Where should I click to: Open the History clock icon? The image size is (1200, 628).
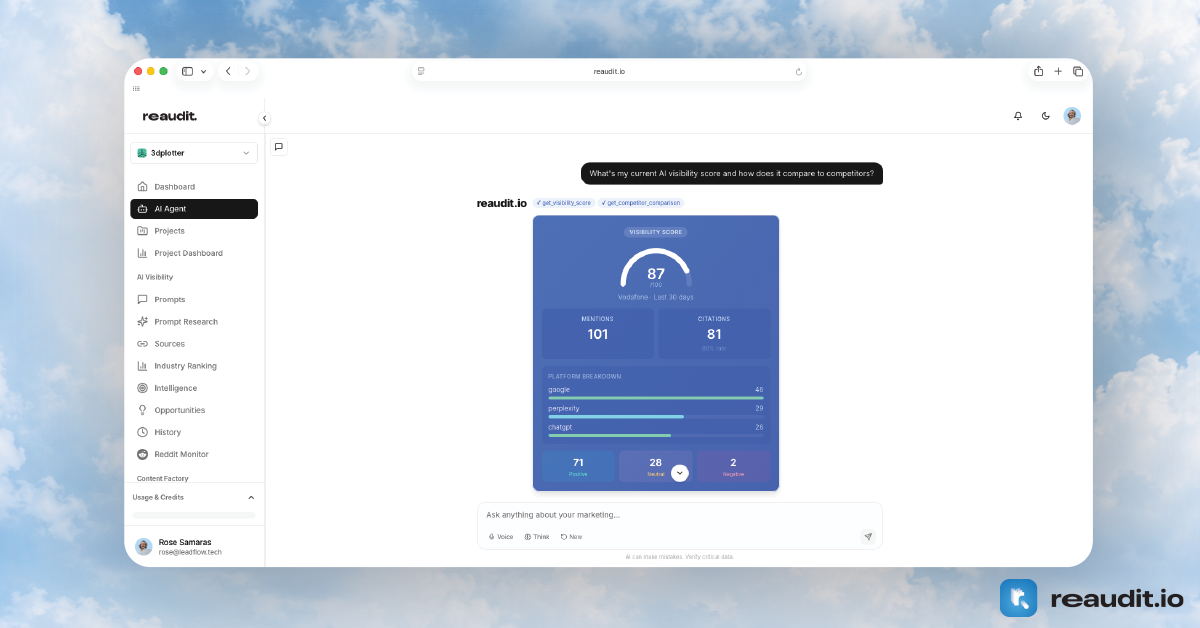(x=142, y=432)
